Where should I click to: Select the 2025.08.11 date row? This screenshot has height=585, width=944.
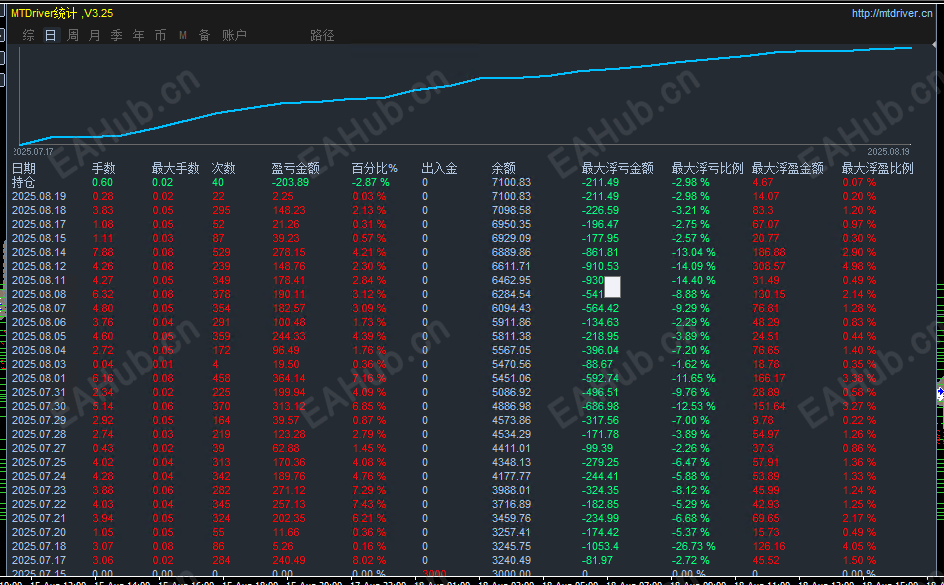(463, 280)
